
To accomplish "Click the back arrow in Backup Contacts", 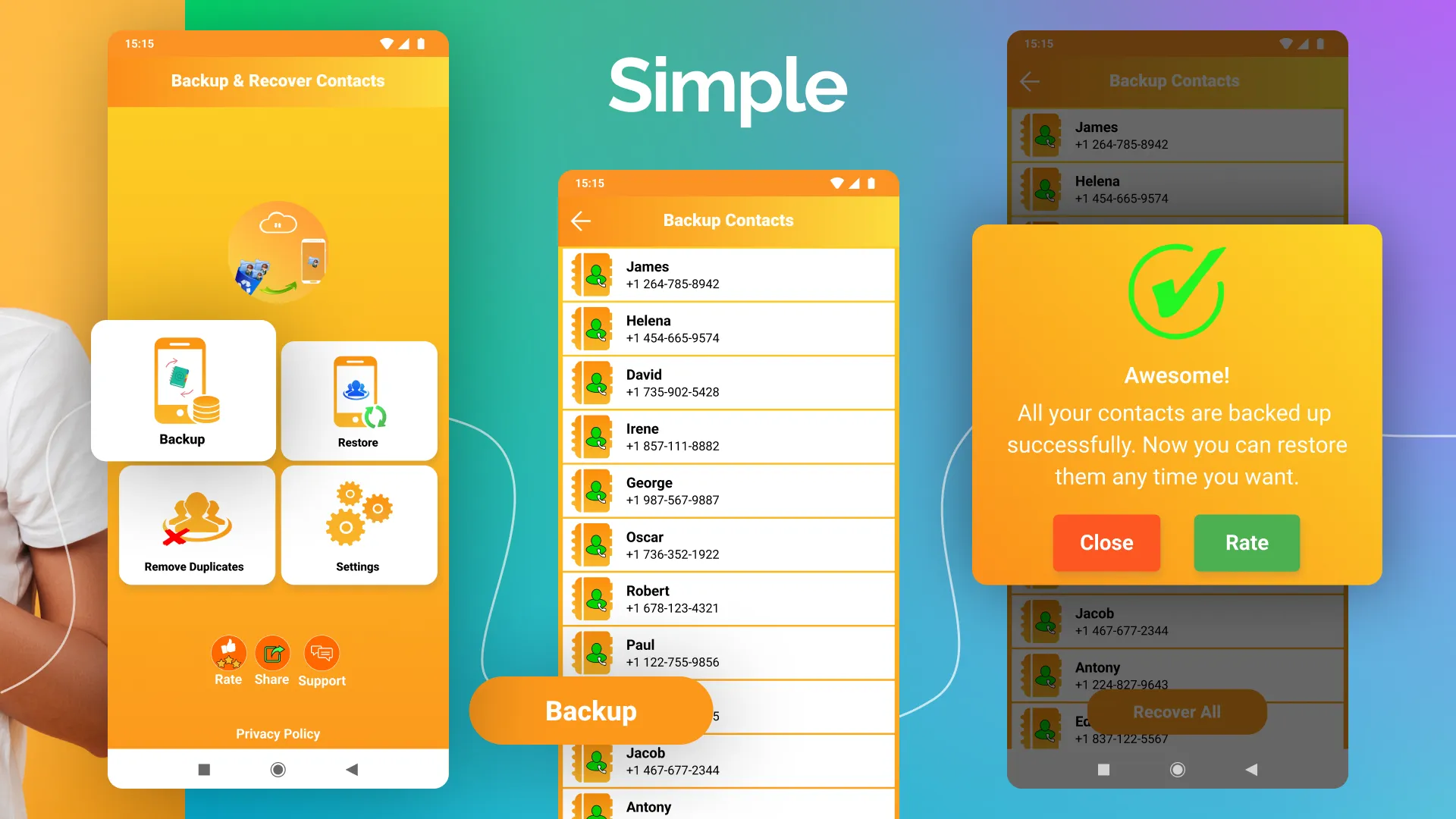I will (x=581, y=219).
